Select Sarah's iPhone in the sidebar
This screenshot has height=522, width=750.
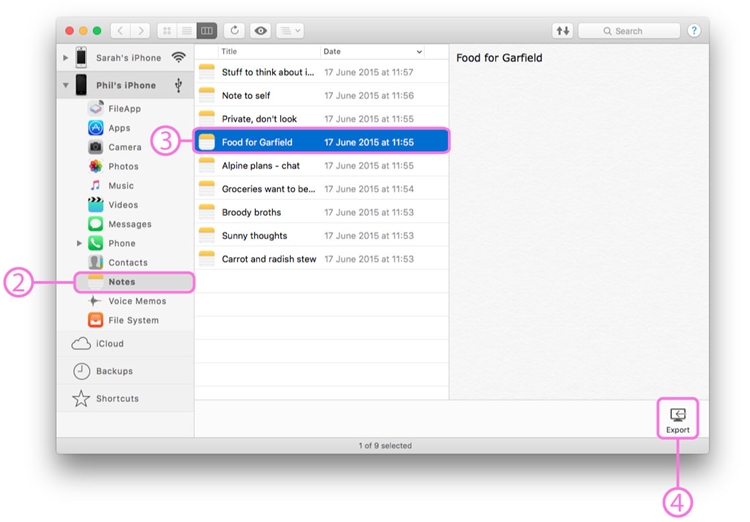[x=125, y=58]
